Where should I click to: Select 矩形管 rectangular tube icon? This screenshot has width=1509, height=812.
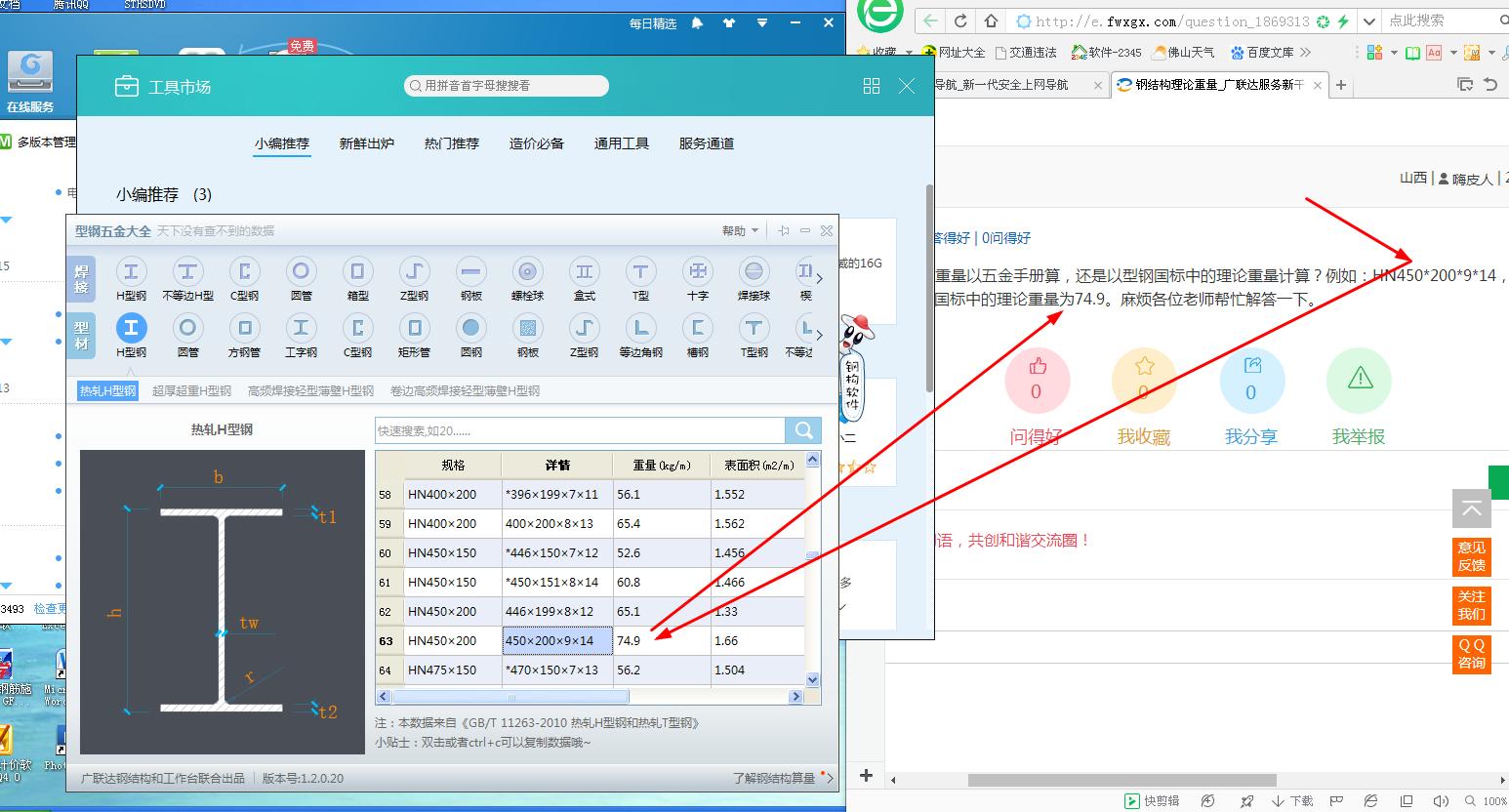tap(414, 329)
